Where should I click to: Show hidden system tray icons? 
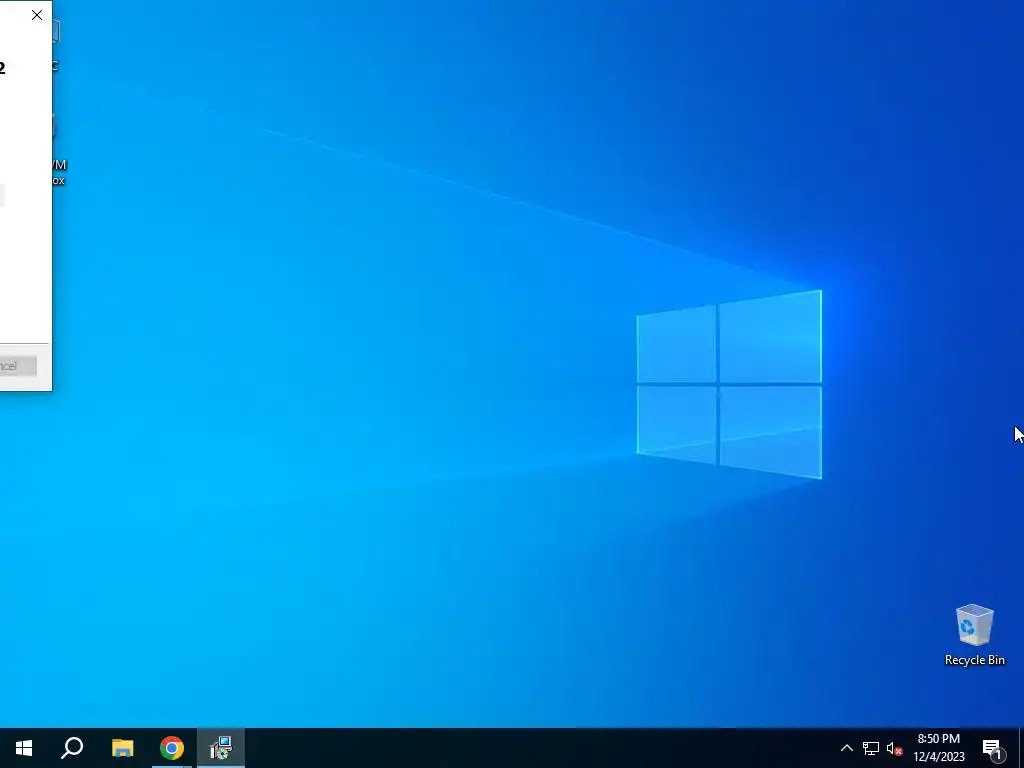846,748
